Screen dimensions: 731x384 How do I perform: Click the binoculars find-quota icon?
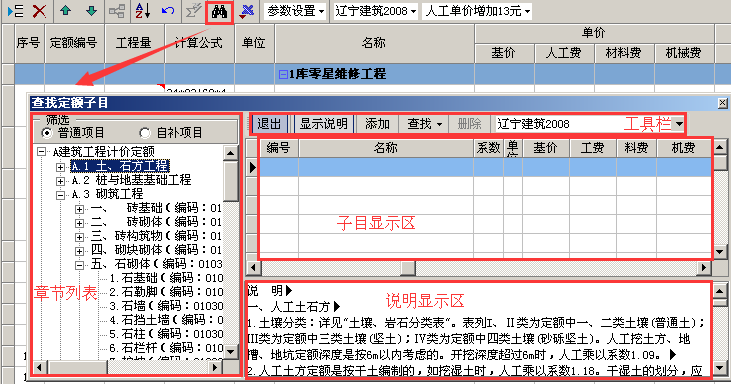[219, 11]
